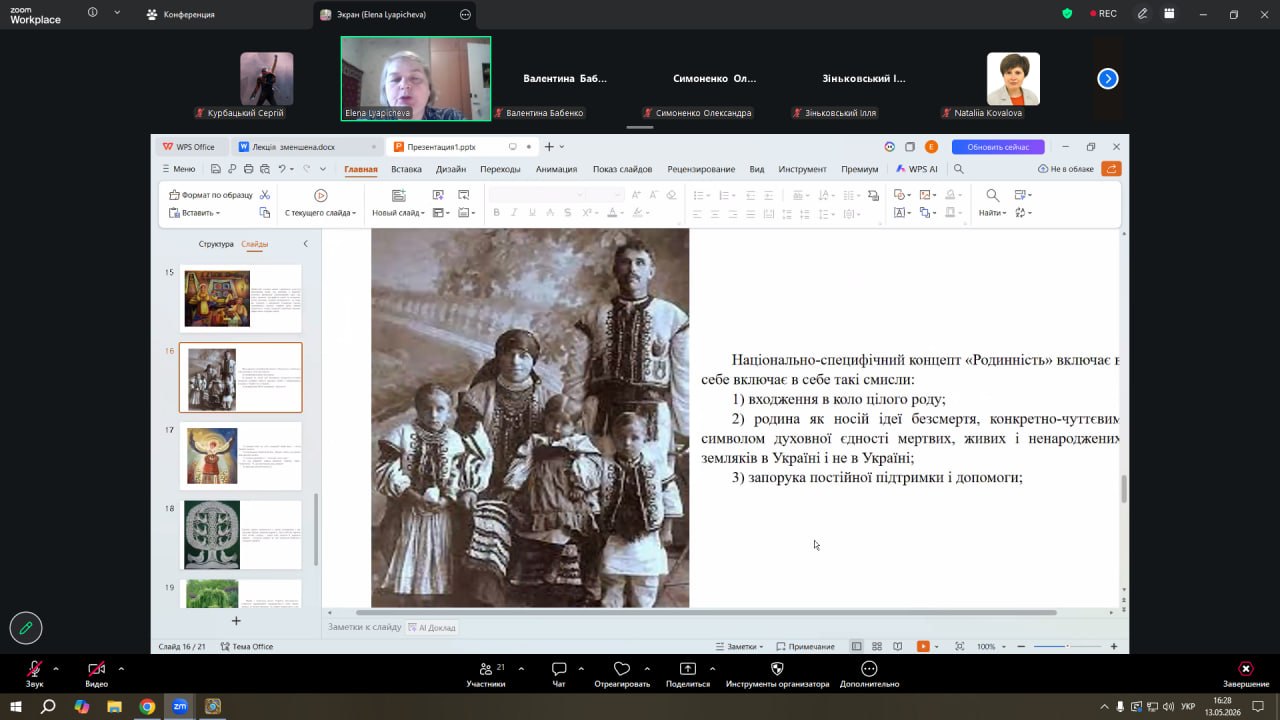Open the Вставка ribbon tab
The width and height of the screenshot is (1280, 720).
tap(406, 169)
